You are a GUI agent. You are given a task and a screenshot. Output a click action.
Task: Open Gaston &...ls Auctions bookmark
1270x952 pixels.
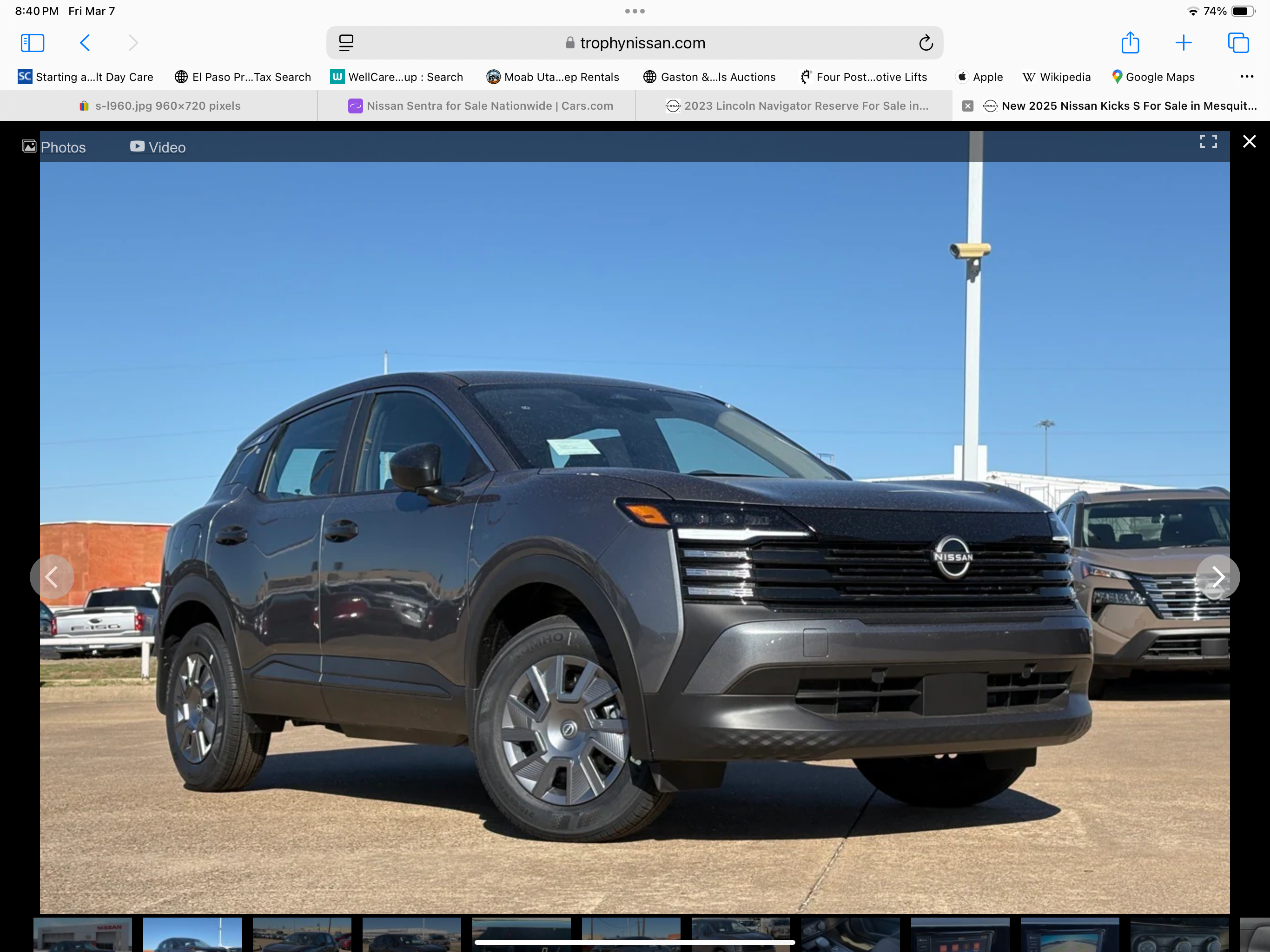tap(709, 77)
